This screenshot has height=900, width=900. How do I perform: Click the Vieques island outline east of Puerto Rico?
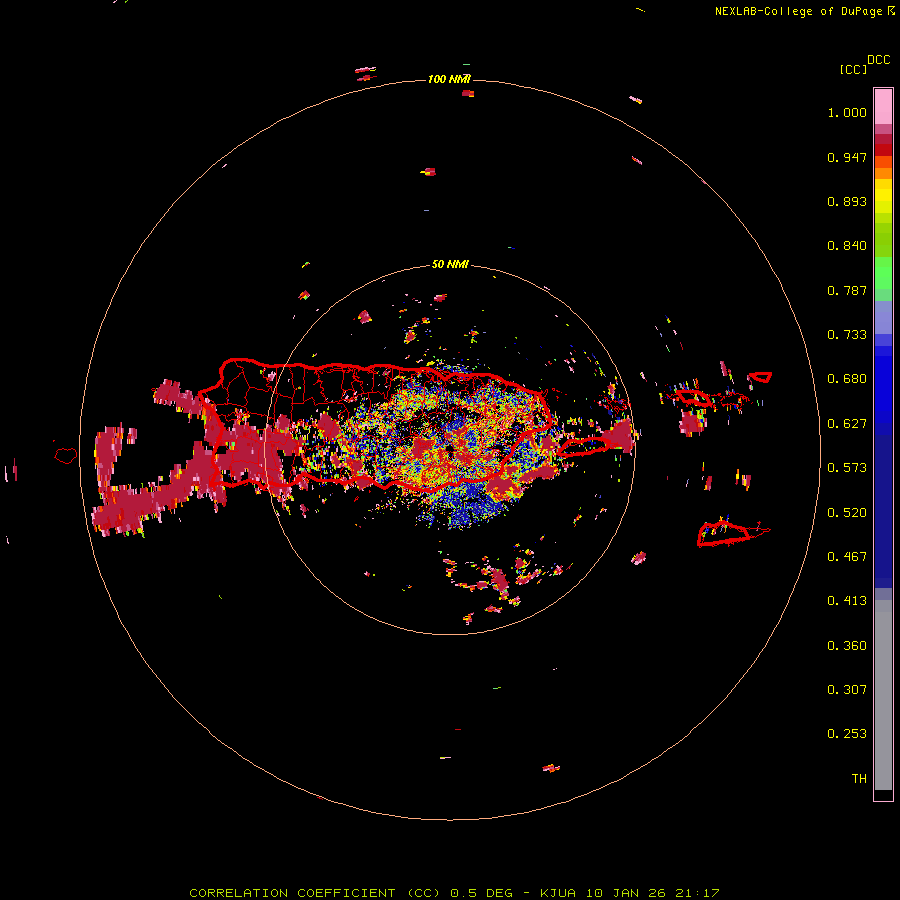[585, 445]
